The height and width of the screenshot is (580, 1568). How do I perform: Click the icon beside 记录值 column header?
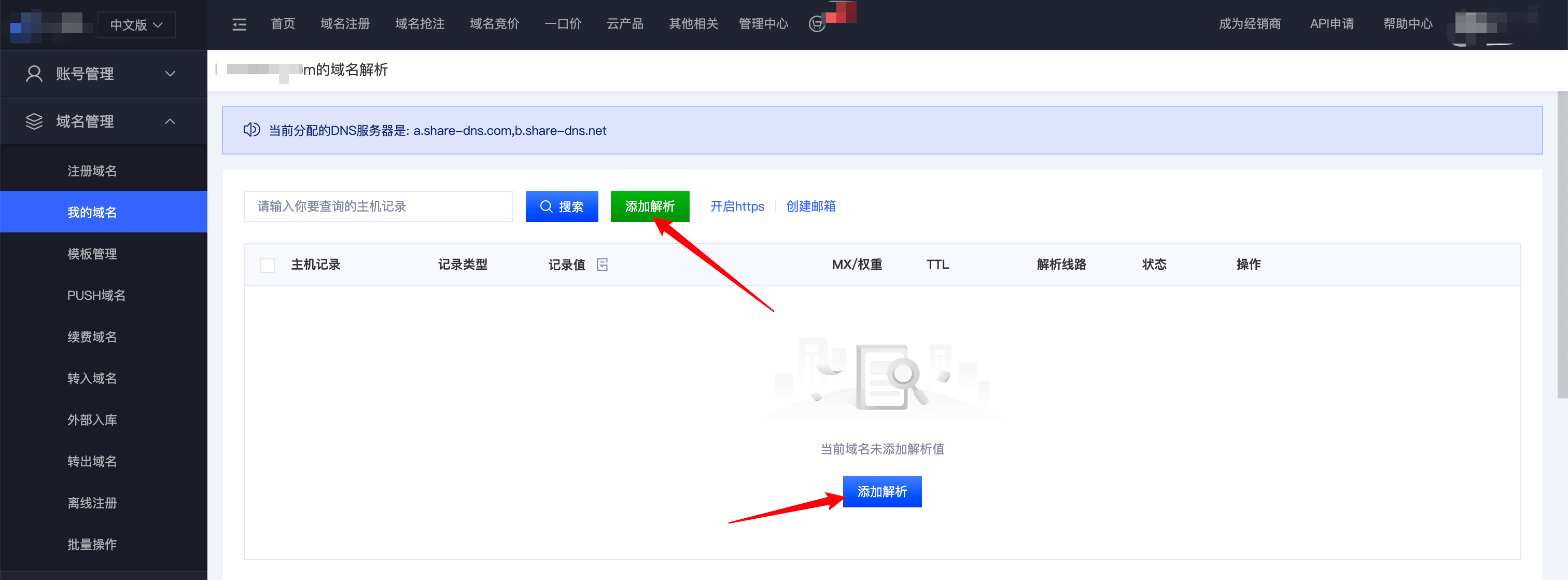pos(602,265)
